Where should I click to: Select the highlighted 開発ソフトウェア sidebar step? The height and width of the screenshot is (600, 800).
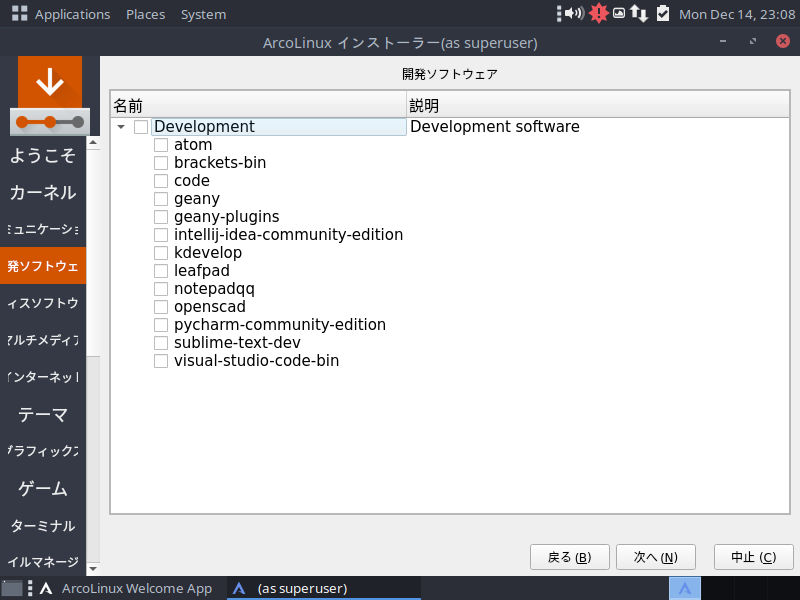[x=43, y=266]
